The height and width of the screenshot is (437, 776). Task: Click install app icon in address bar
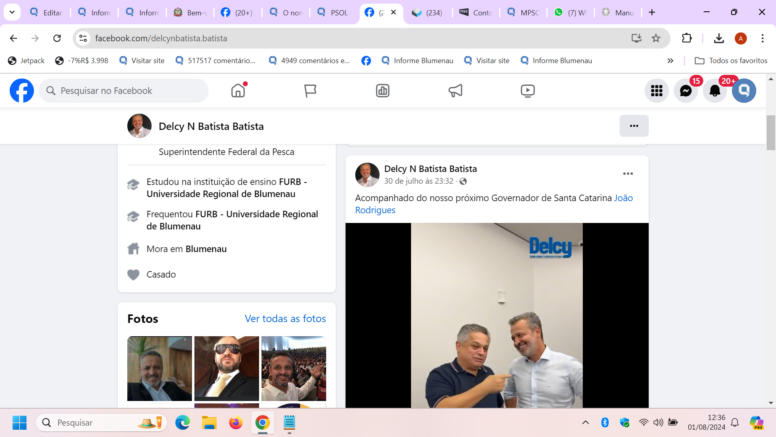coord(636,38)
